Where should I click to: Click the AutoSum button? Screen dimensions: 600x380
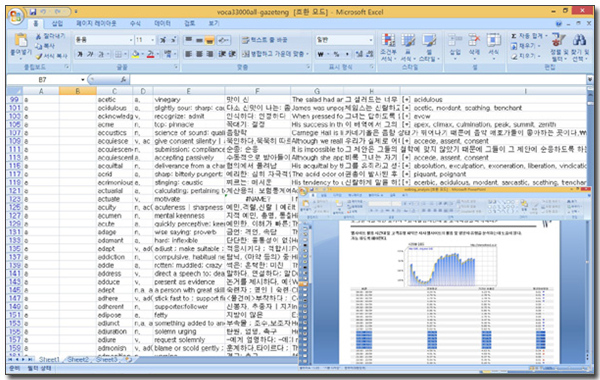514,36
